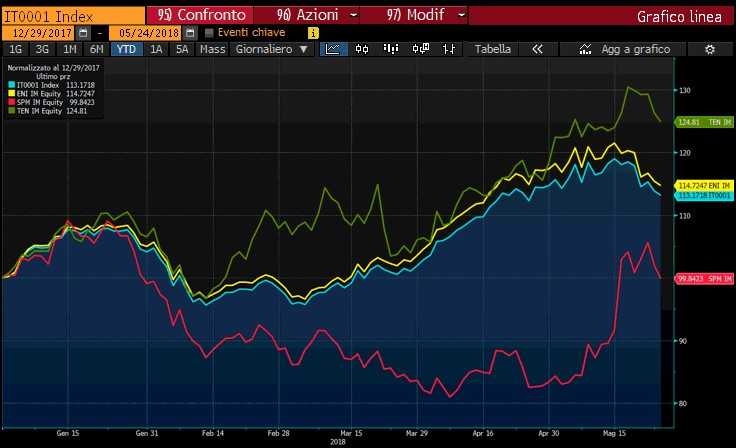Viewport: 736px width, 448px height.
Task: Click the 95) Confronto button
Action: pos(200,15)
